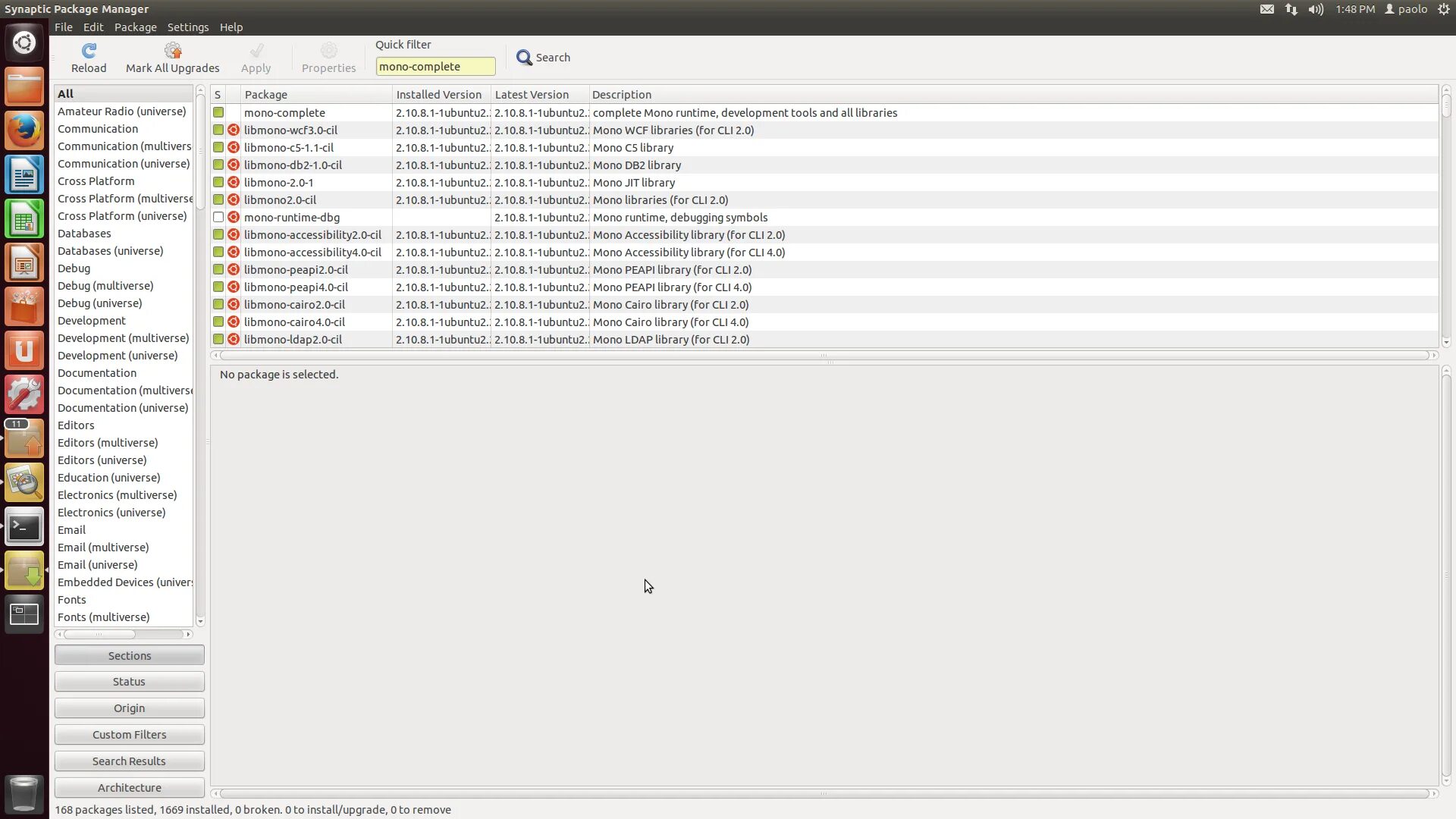The width and height of the screenshot is (1456, 819).
Task: Sort by S status column header
Action: 218,94
